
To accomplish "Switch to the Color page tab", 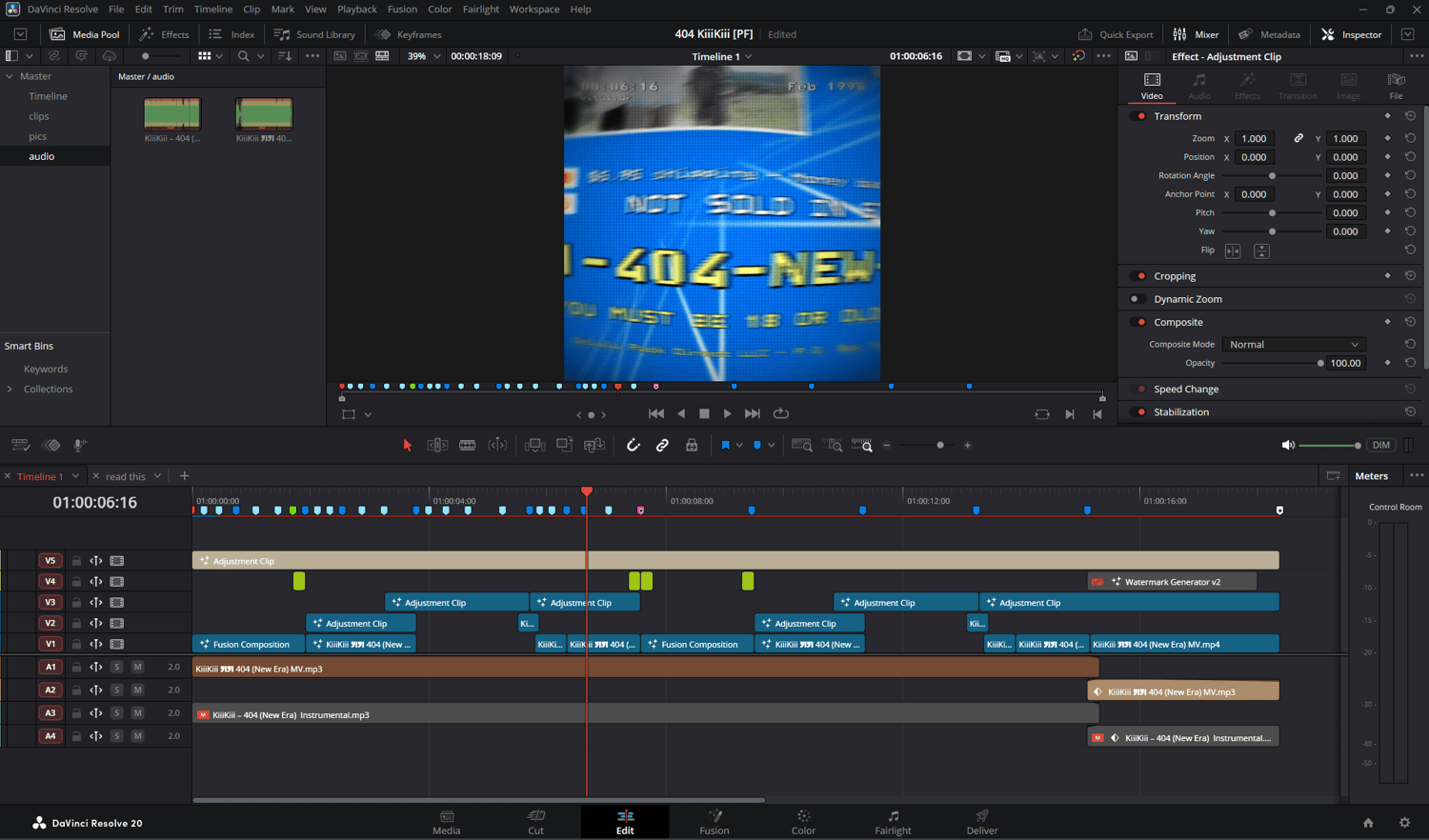I will tap(803, 822).
